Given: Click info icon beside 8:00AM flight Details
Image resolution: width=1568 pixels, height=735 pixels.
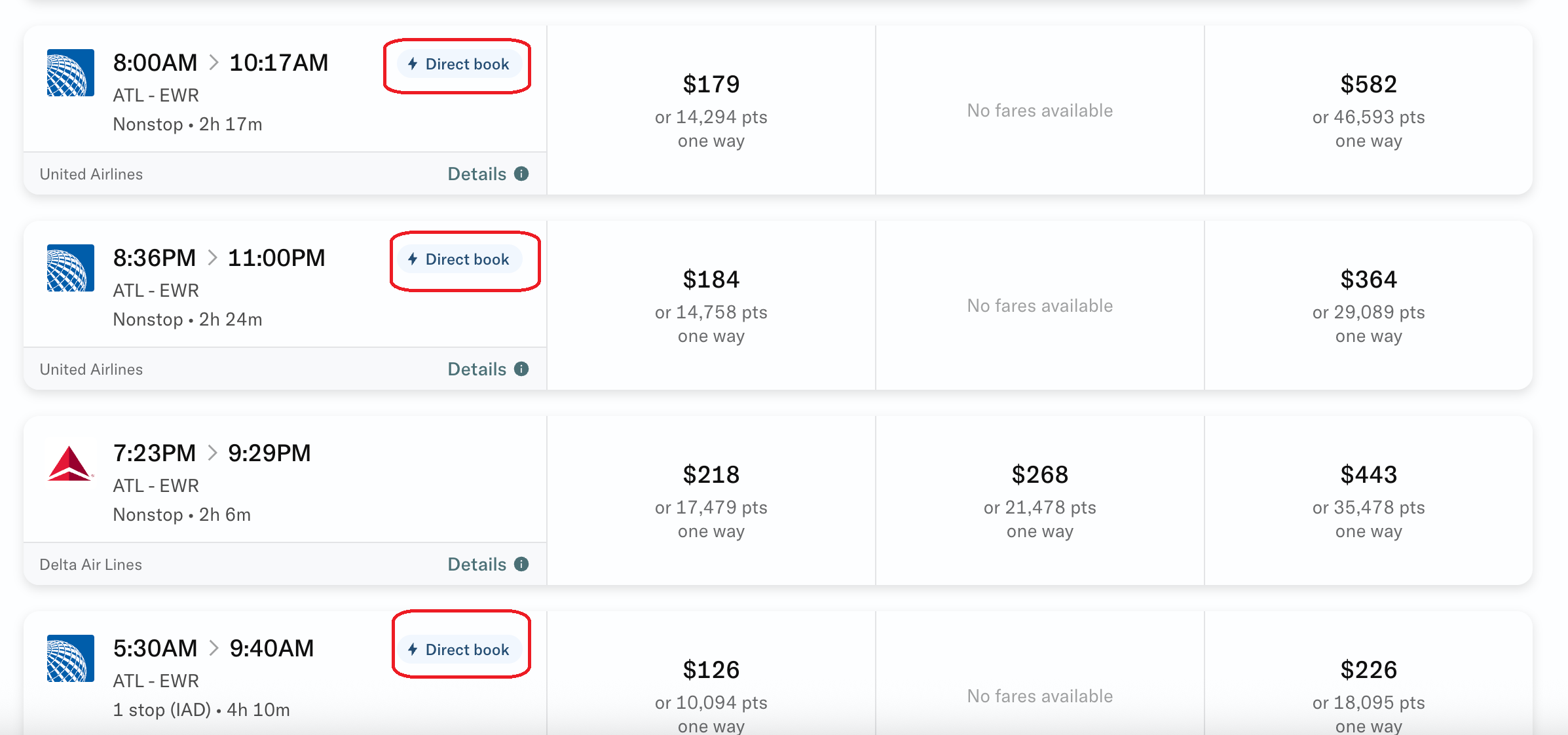Looking at the screenshot, I should coord(521,174).
